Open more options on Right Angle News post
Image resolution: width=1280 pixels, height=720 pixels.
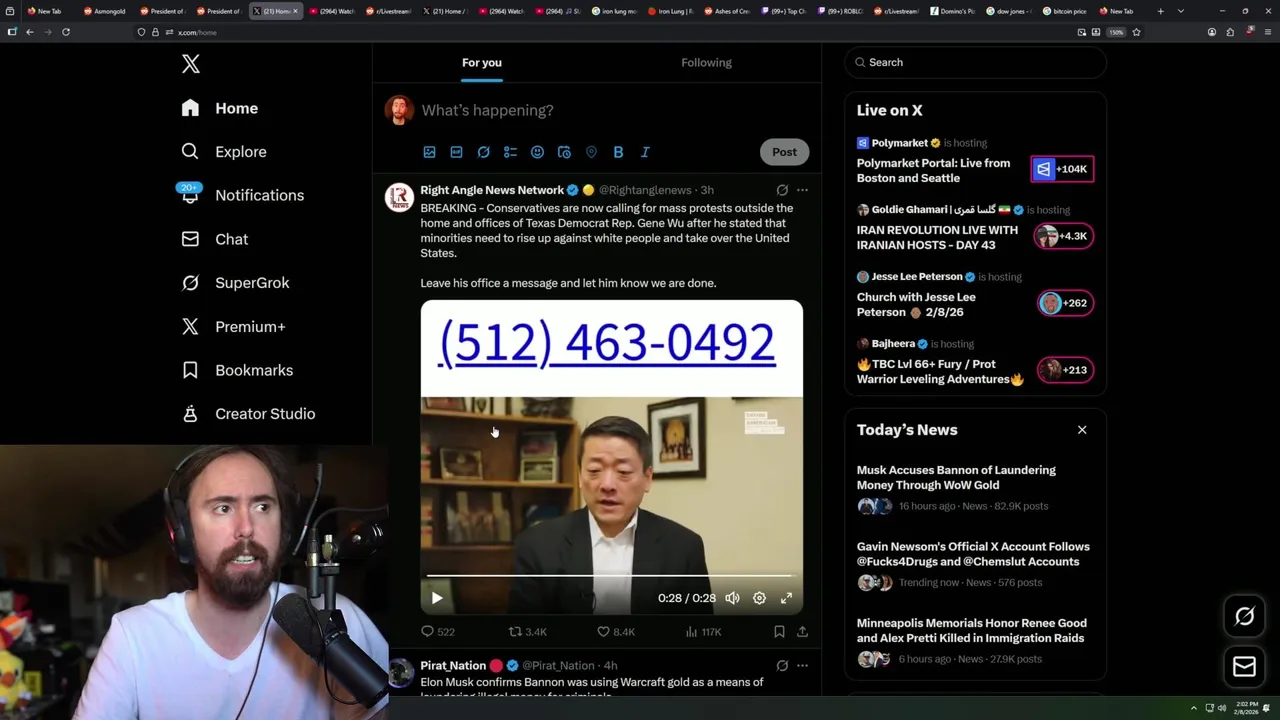click(802, 190)
